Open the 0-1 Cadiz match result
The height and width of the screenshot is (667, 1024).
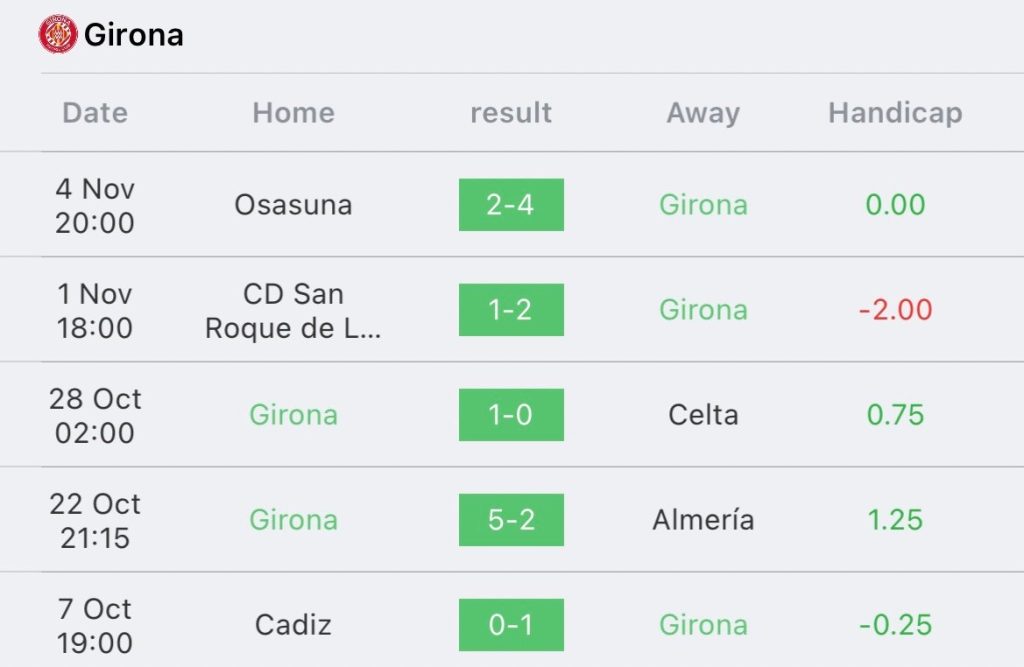click(511, 625)
